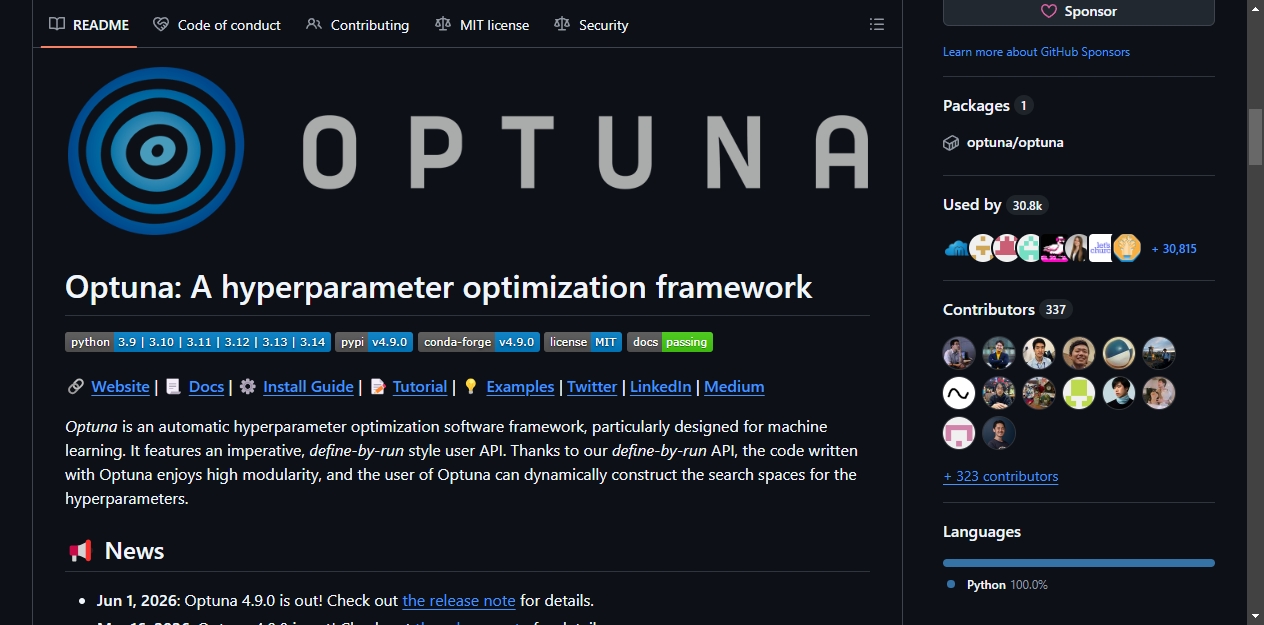
Task: Open Learn more about GitHub Sponsors
Action: coord(1036,52)
